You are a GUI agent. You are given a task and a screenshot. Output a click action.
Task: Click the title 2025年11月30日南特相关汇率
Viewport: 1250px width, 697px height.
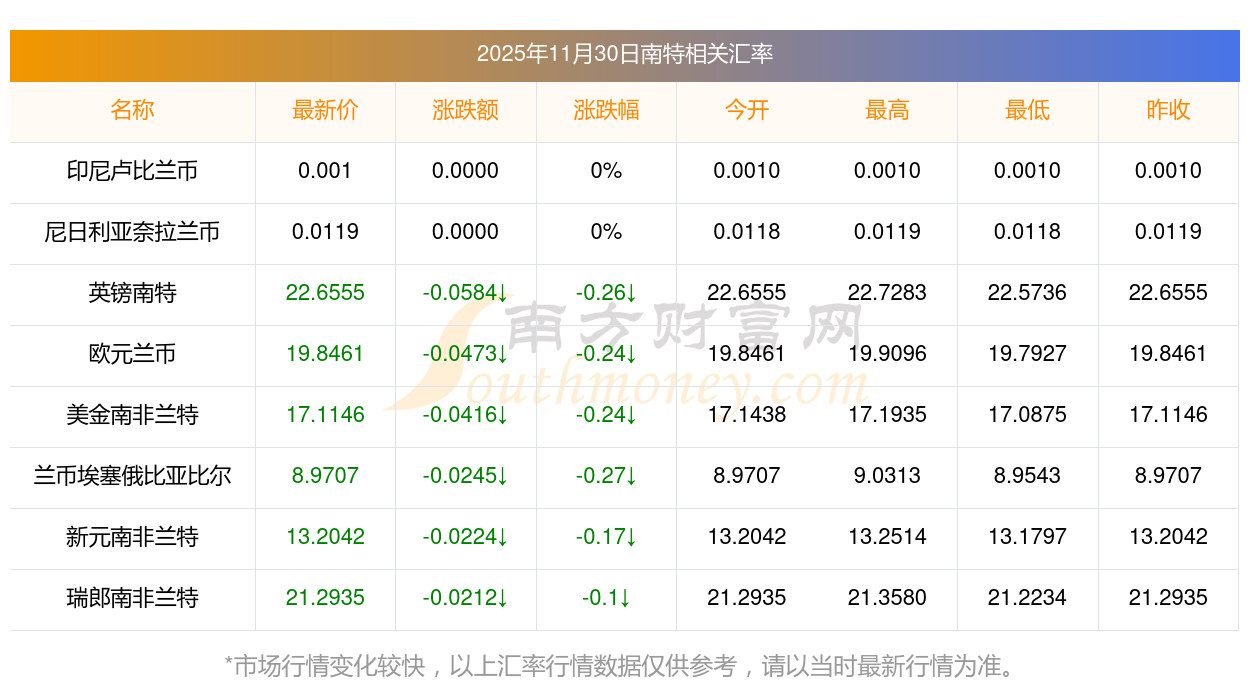(625, 54)
